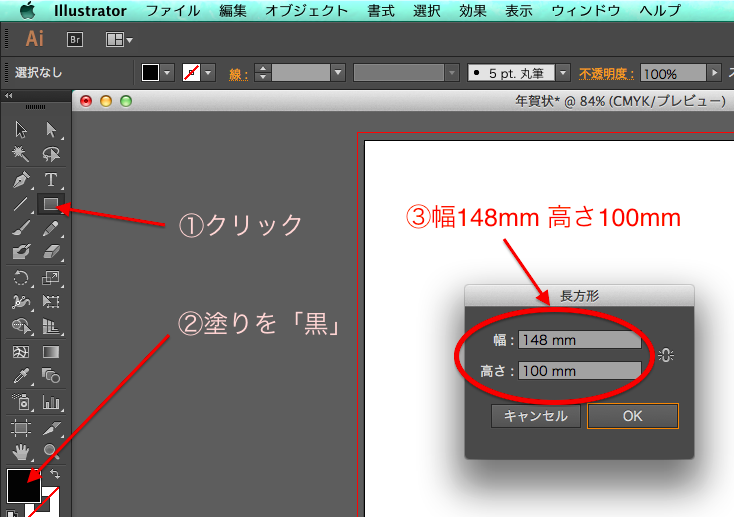
Task: Open the ヘルプ menu
Action: 660,11
